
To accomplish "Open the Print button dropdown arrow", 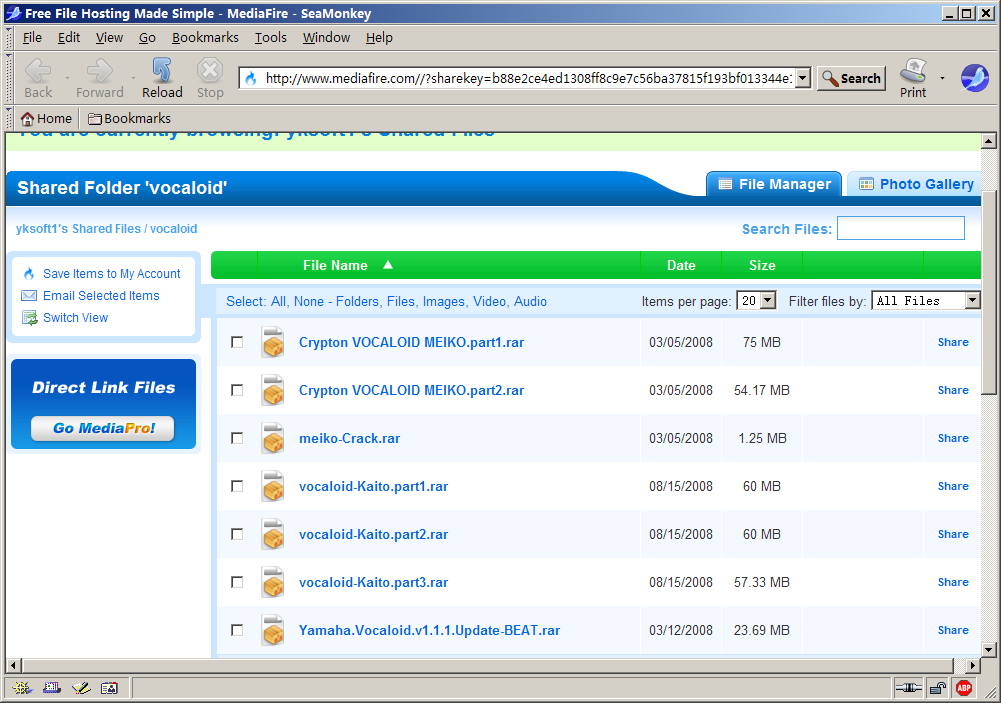I will [x=942, y=78].
